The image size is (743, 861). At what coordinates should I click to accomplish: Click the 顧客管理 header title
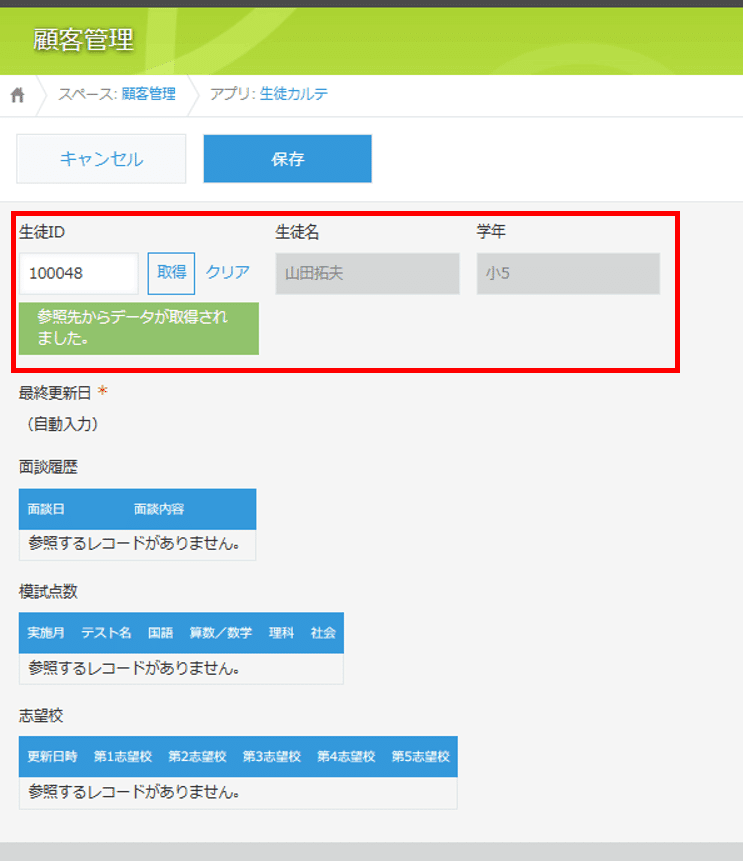83,40
